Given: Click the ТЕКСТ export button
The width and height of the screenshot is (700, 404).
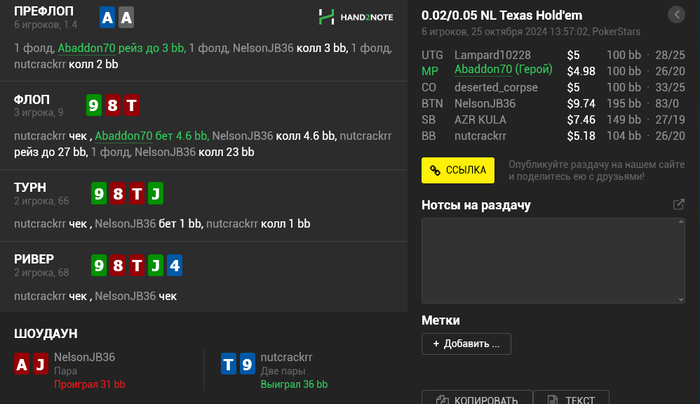Looking at the screenshot, I should coord(573,397).
